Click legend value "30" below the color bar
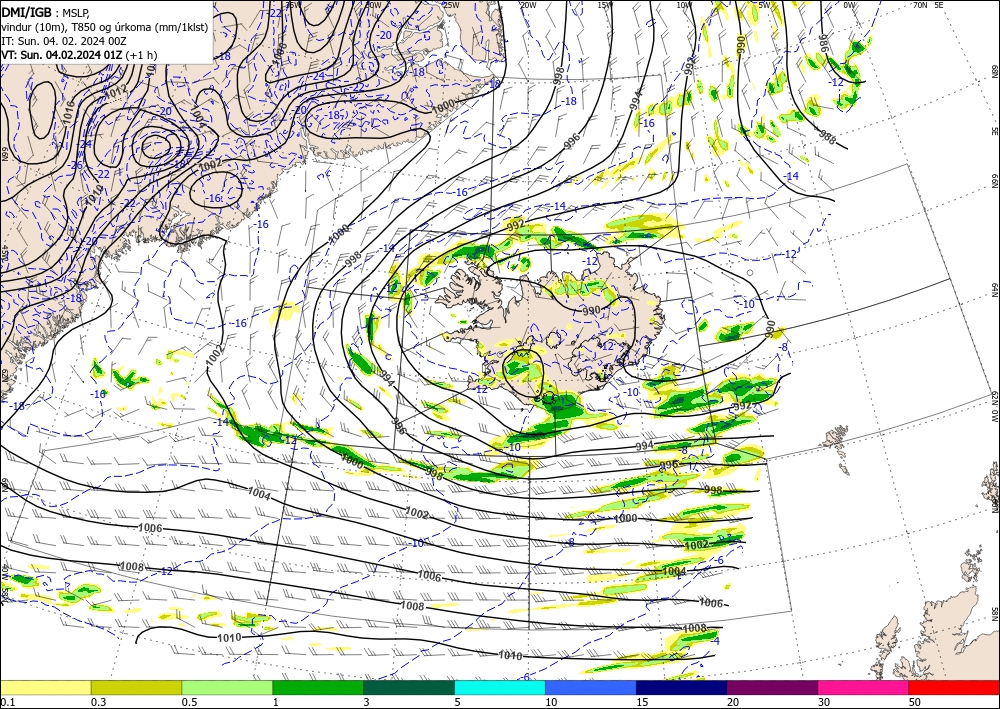 [x=824, y=702]
